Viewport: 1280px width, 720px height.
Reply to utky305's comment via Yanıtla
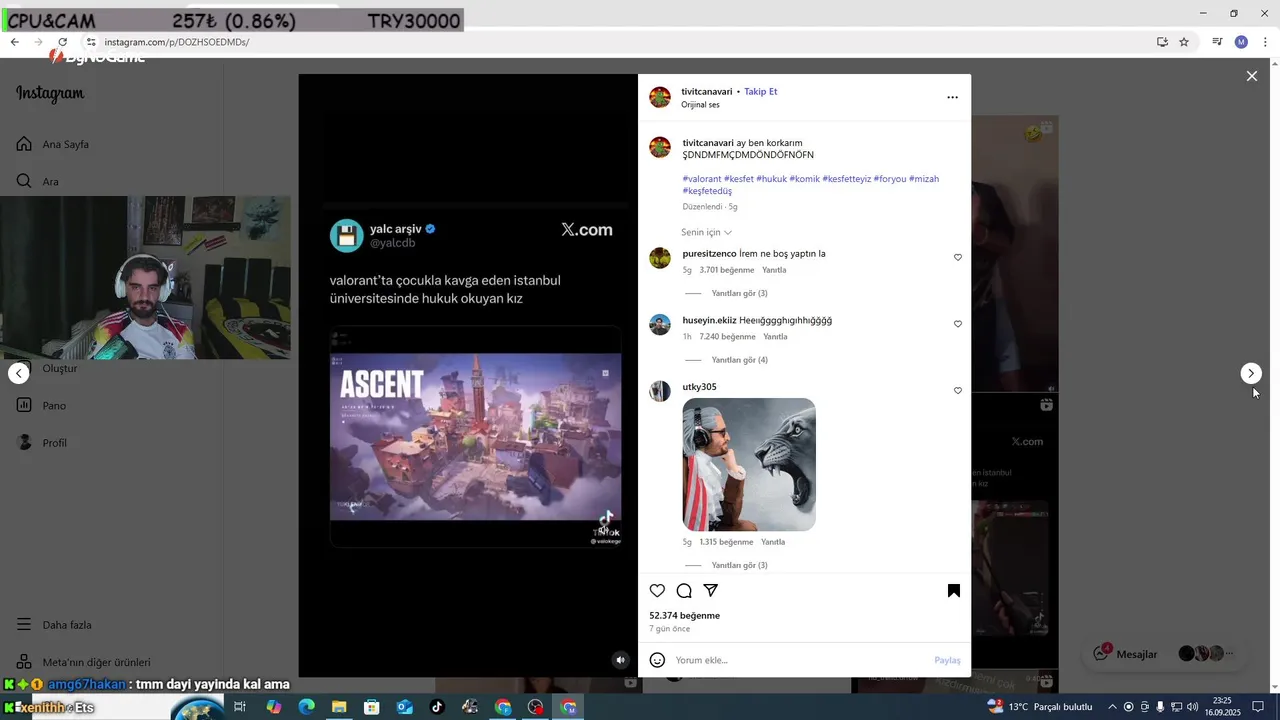(x=773, y=542)
